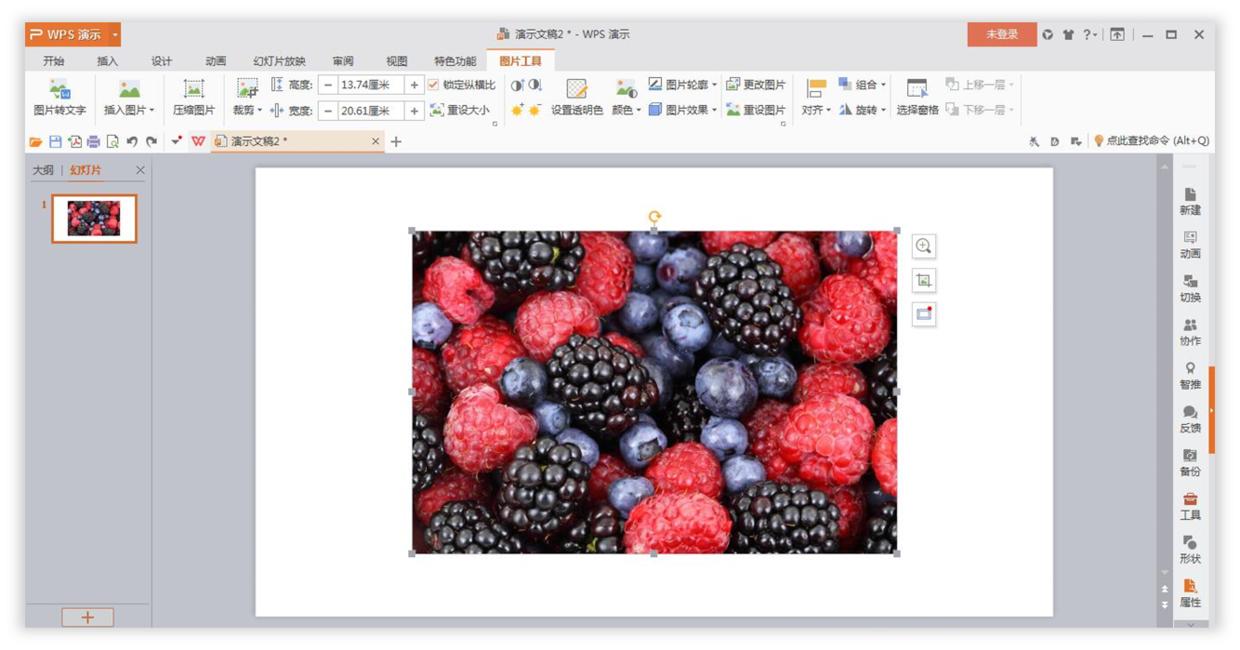Click the magnifier icon beside the image
1240x650 pixels.
921,244
